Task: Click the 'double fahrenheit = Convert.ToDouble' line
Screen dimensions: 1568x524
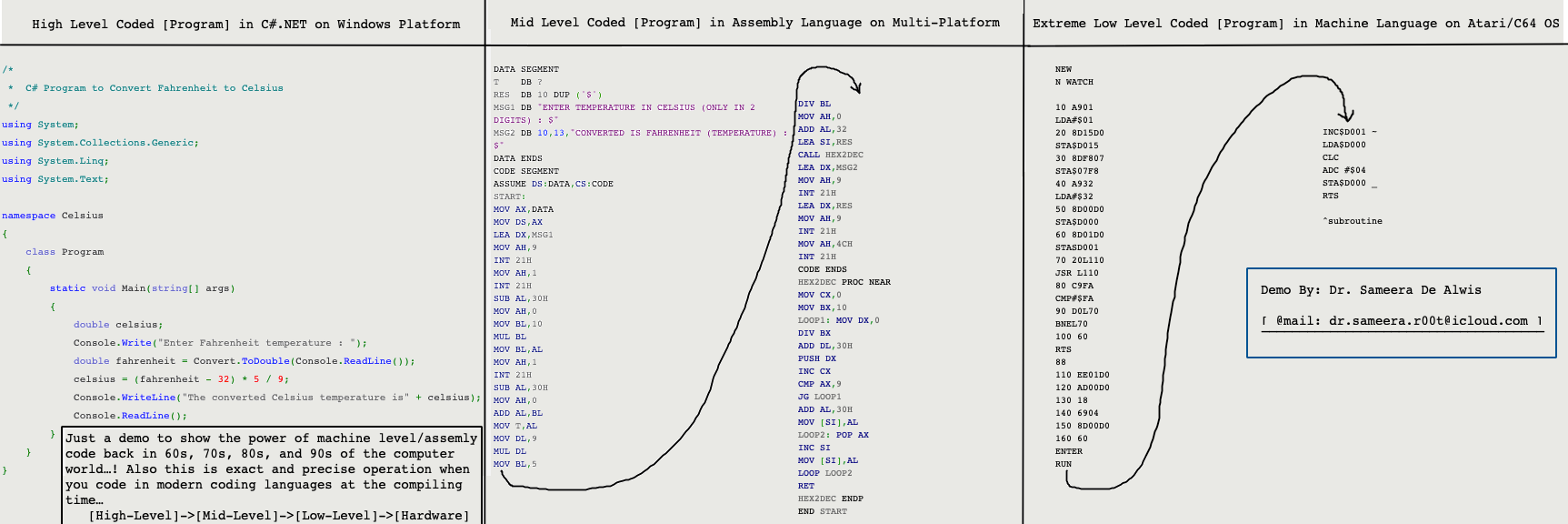Action: point(245,361)
